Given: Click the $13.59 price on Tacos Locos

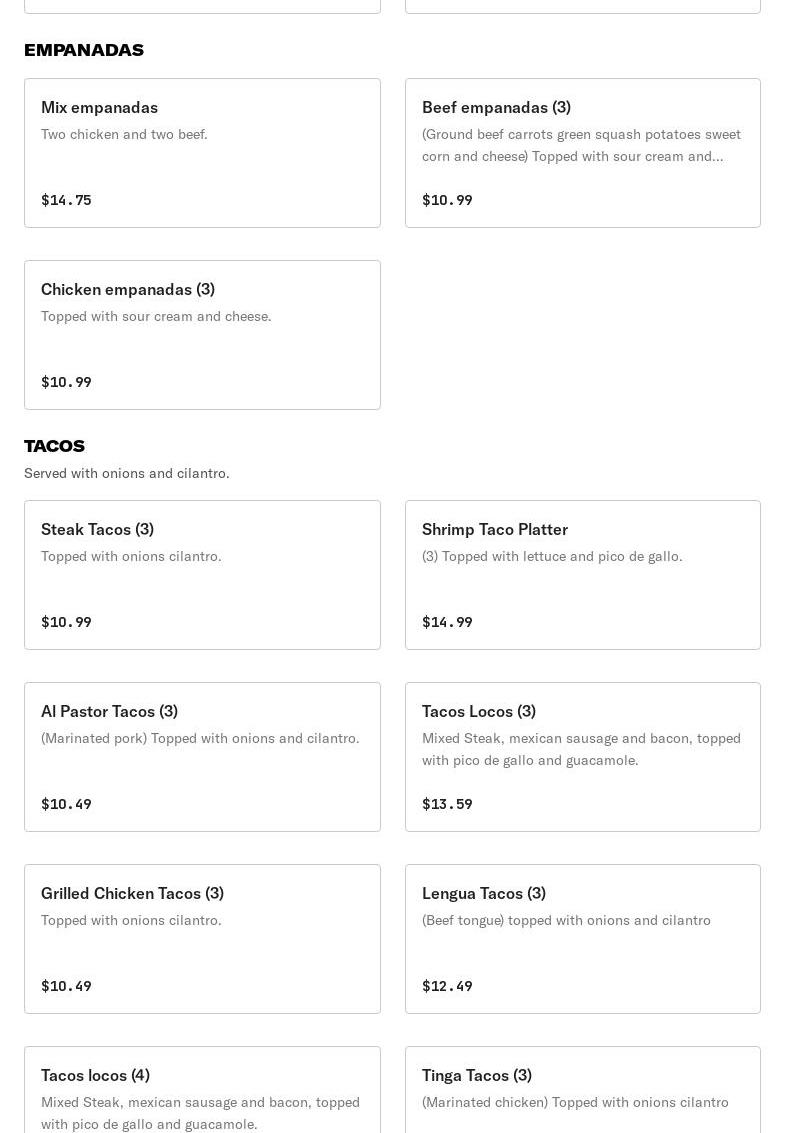Looking at the screenshot, I should 447,804.
